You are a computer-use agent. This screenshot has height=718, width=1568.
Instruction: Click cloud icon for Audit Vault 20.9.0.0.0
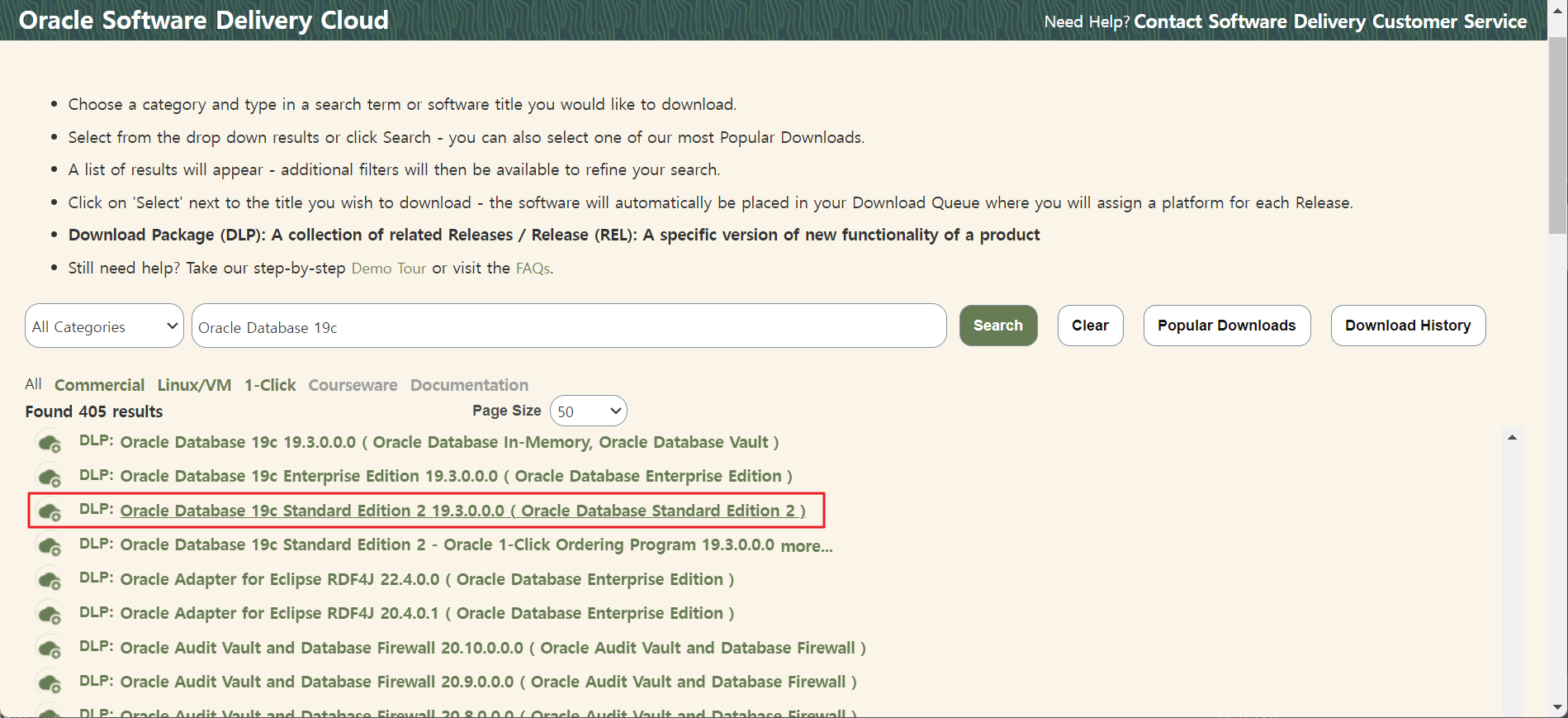coord(50,683)
